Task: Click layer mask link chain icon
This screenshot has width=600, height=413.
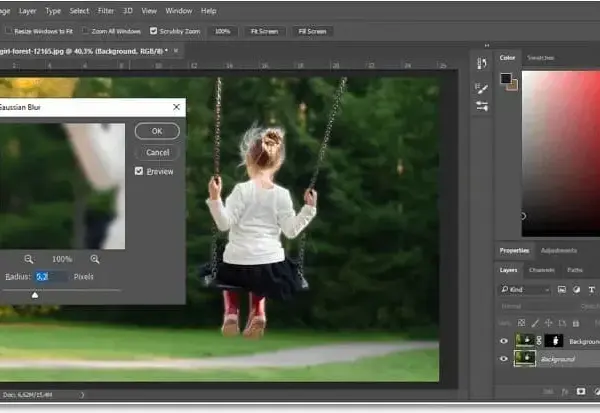Action: [539, 340]
